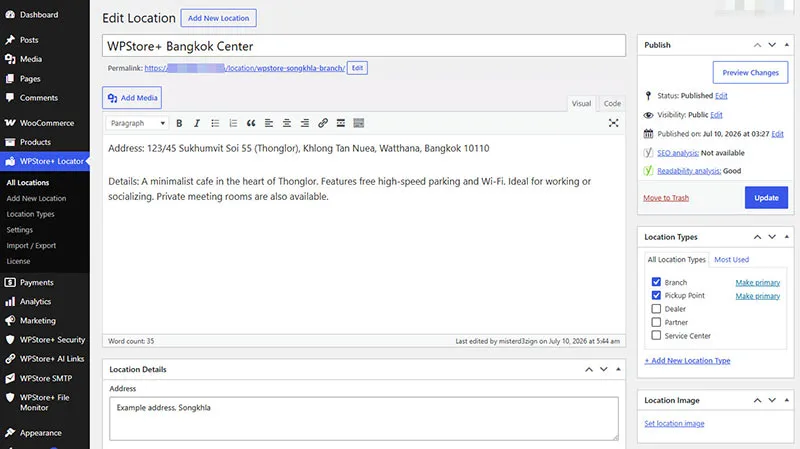The image size is (800, 449).
Task: Open Location Types submenu item
Action: [30, 214]
